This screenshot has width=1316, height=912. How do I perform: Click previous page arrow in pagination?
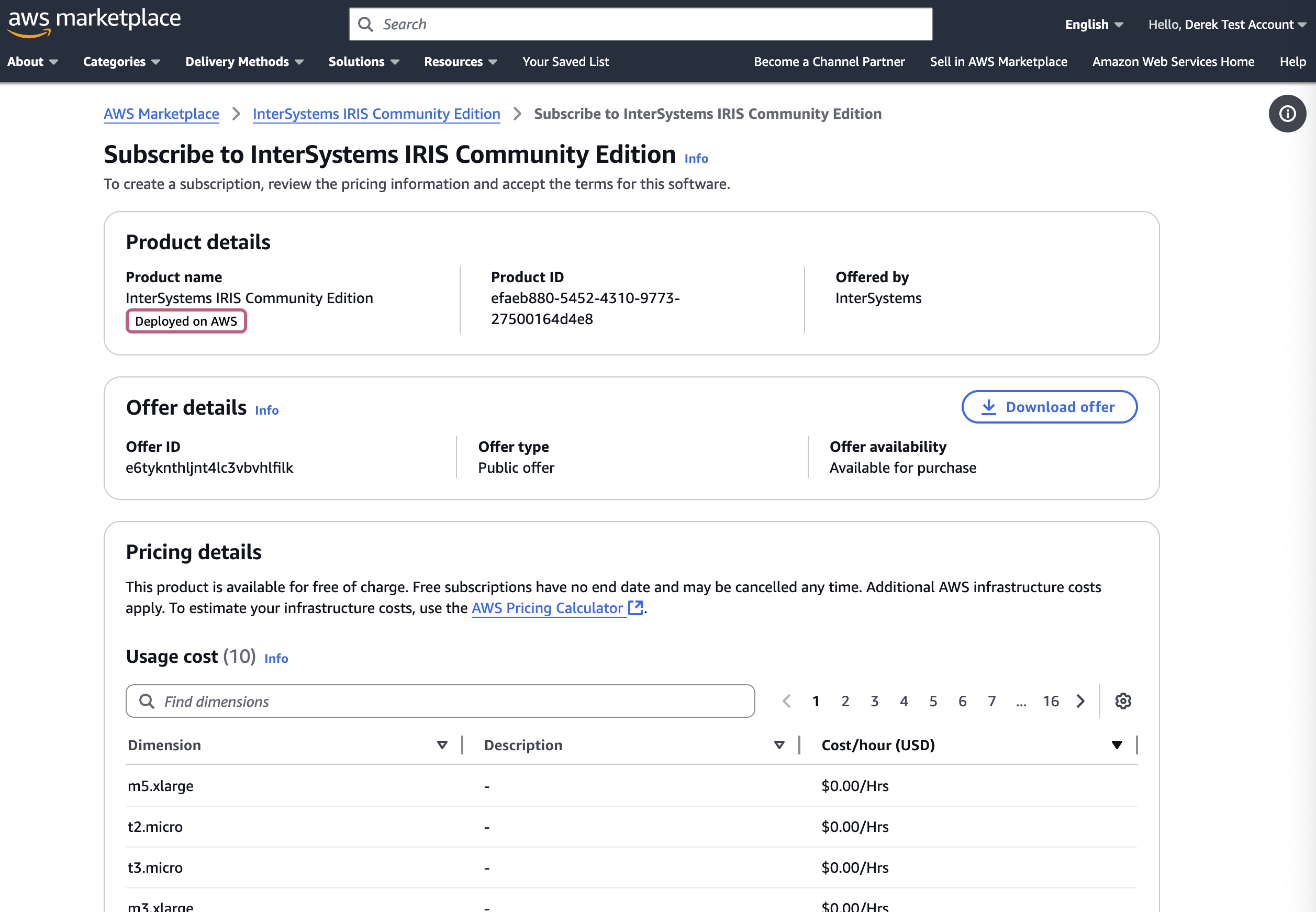click(x=787, y=701)
